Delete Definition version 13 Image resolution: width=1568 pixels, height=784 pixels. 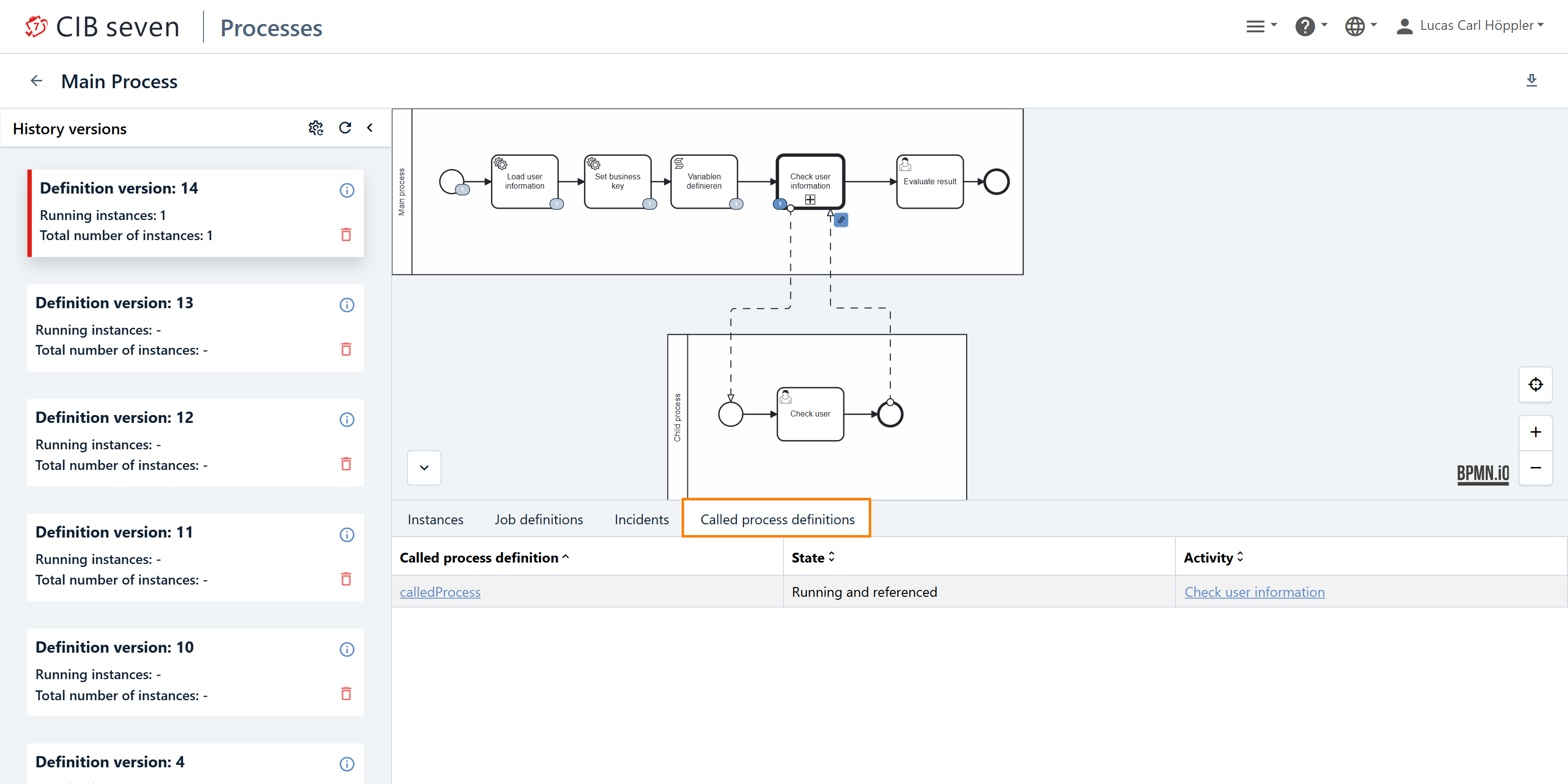(346, 349)
